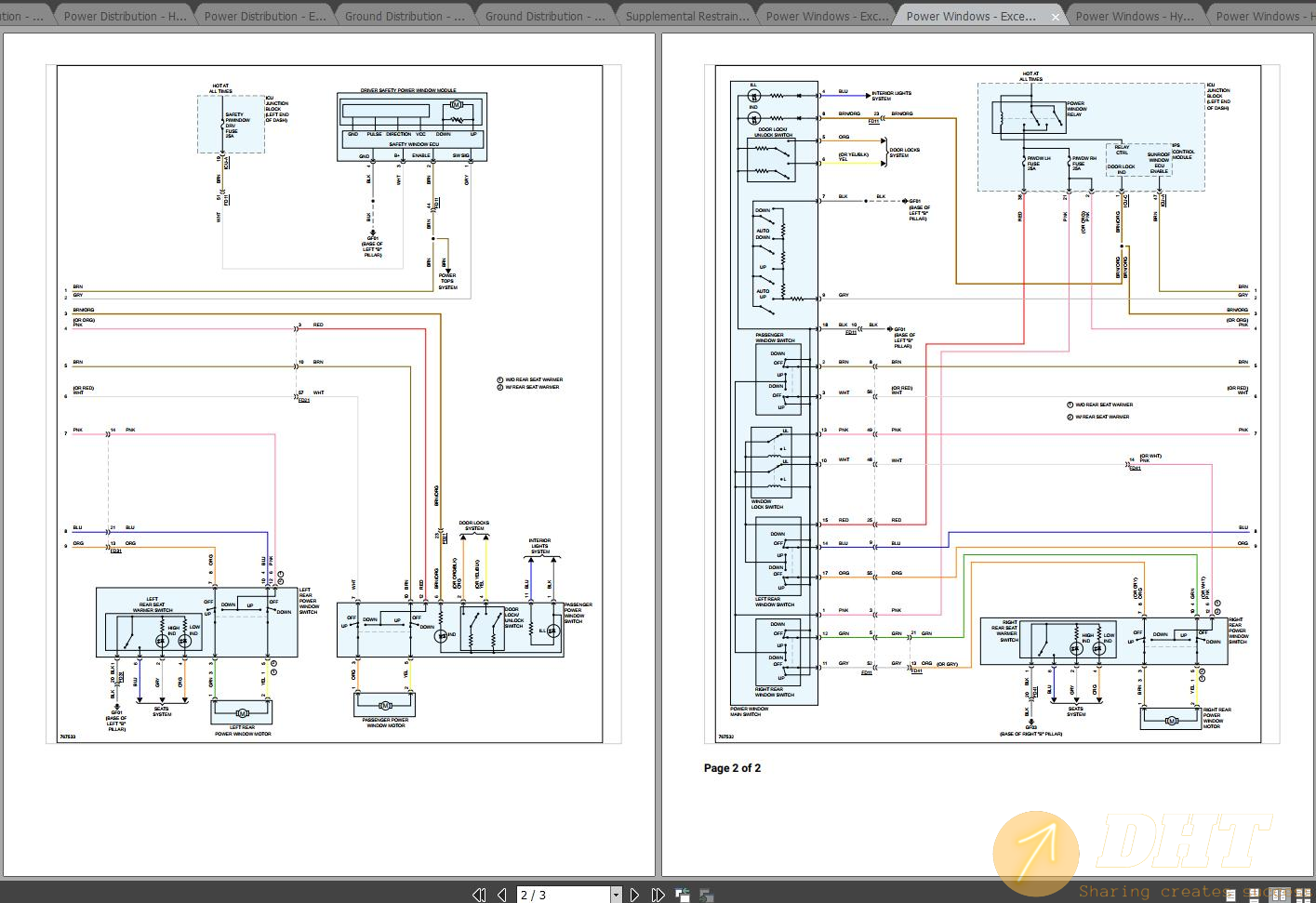Image resolution: width=1316 pixels, height=903 pixels.
Task: Open the Power Windows - Exc... tab
Action: (827, 16)
